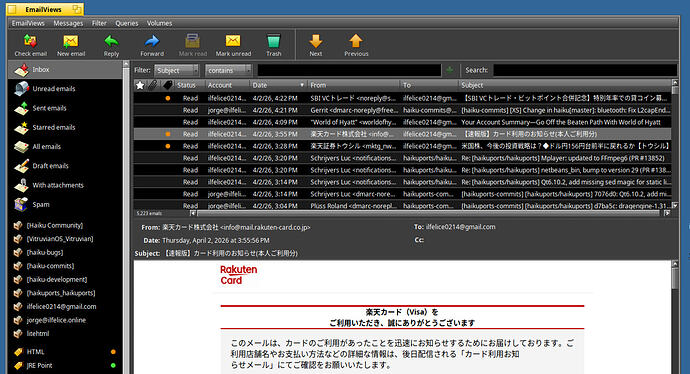Open the EmailViews menu

[28, 23]
